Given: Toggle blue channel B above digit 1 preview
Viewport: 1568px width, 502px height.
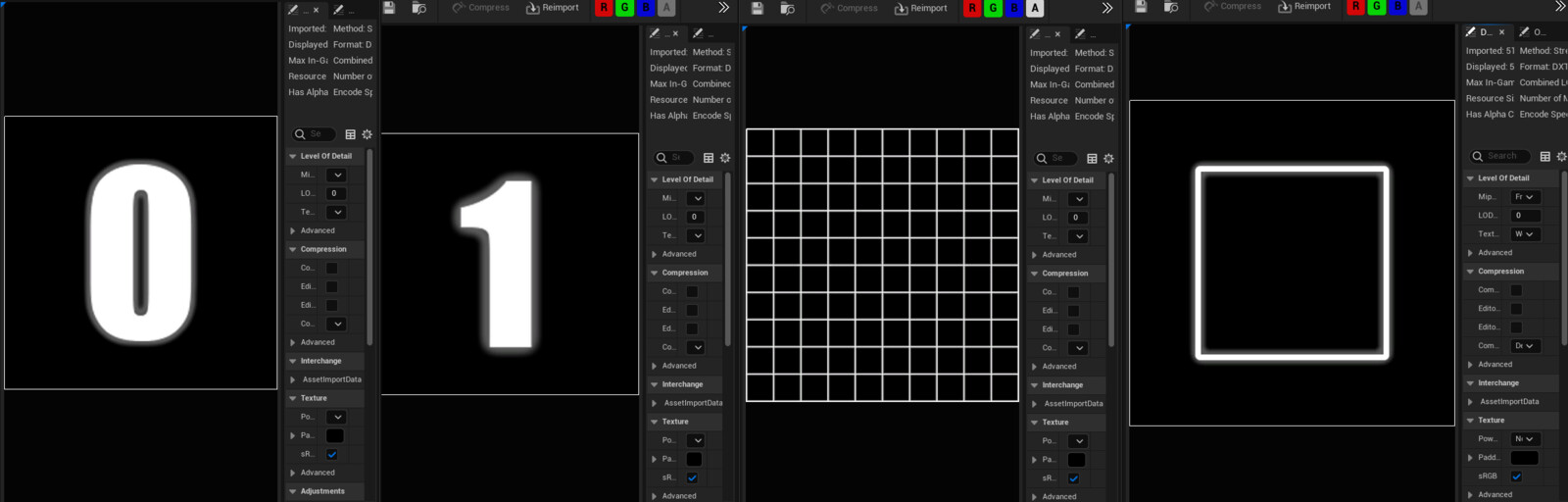Looking at the screenshot, I should [645, 8].
